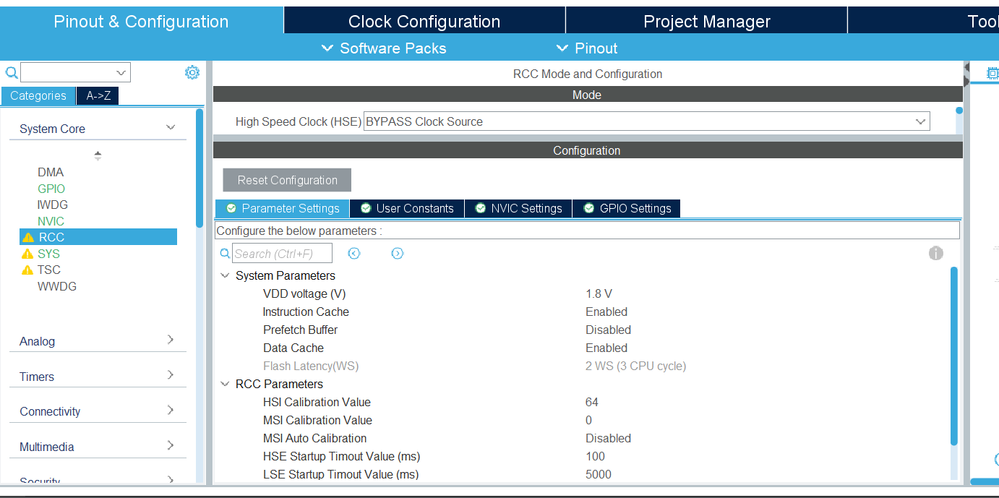Switch to Clock Configuration tab

click(424, 21)
